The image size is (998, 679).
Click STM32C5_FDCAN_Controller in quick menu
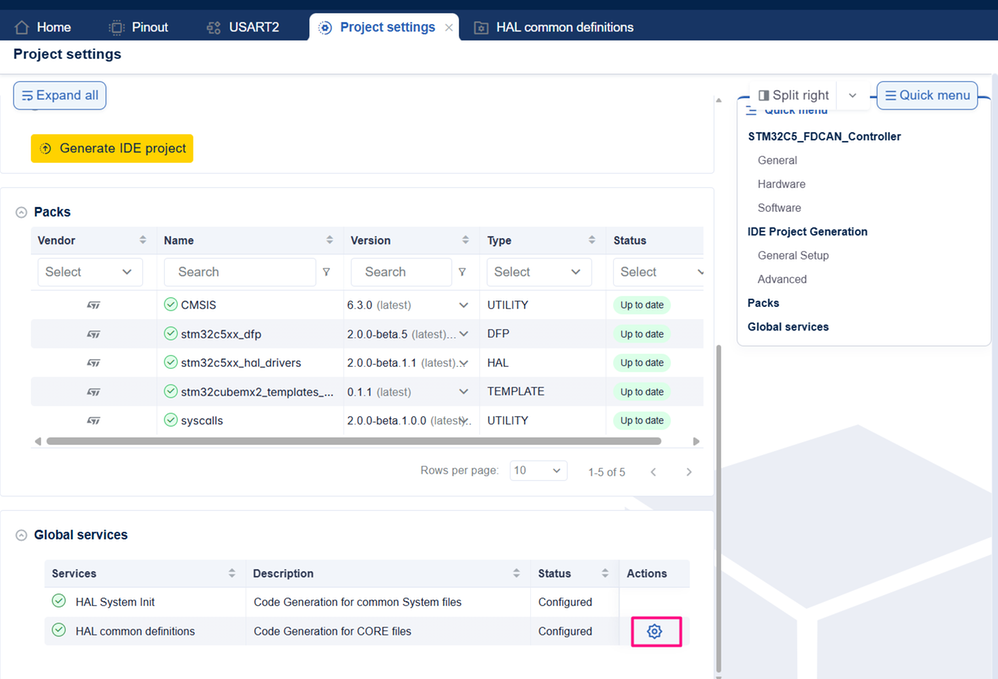coord(824,136)
